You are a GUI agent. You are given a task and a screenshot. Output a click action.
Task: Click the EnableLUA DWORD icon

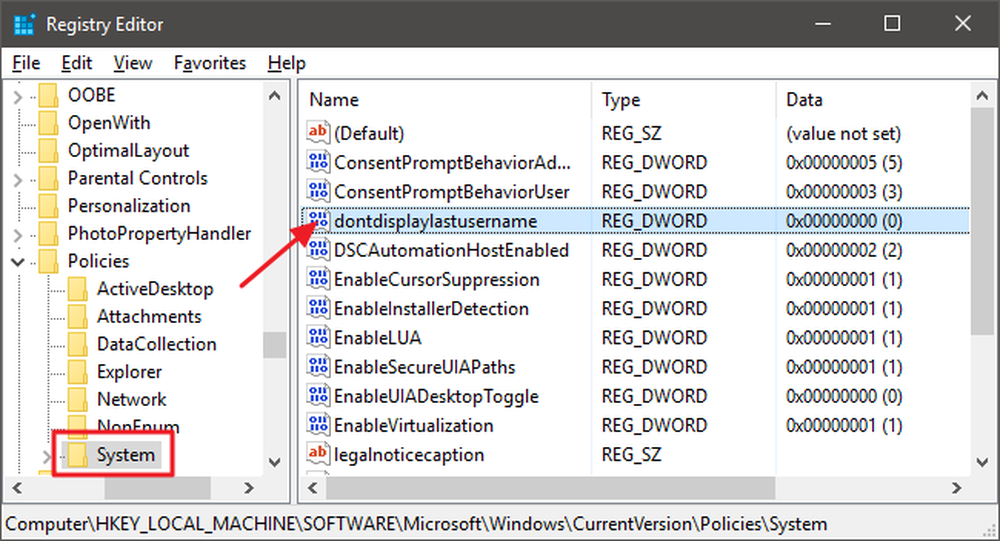(x=318, y=337)
